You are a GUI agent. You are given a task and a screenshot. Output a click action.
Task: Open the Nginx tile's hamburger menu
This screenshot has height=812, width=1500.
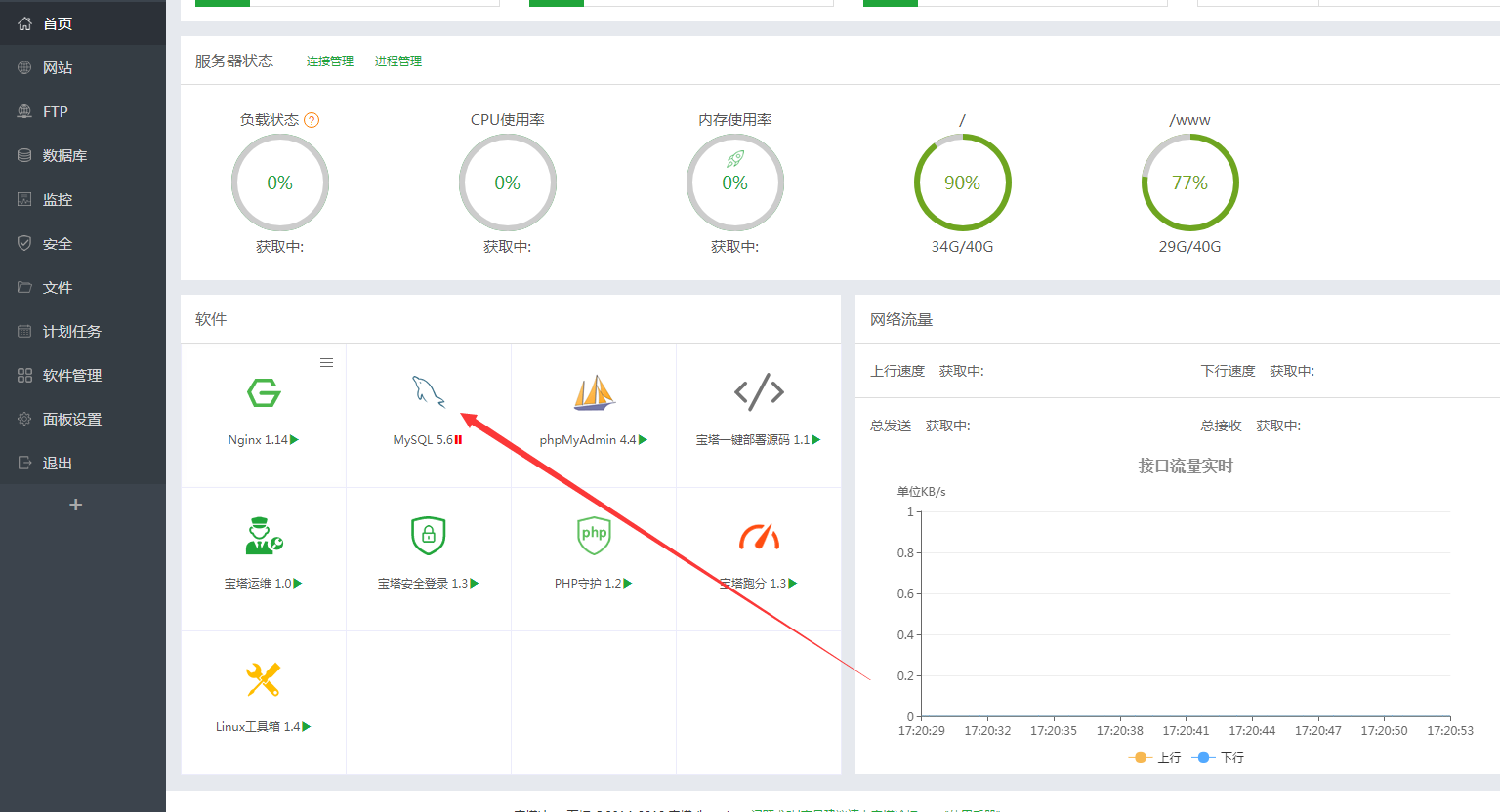(327, 362)
